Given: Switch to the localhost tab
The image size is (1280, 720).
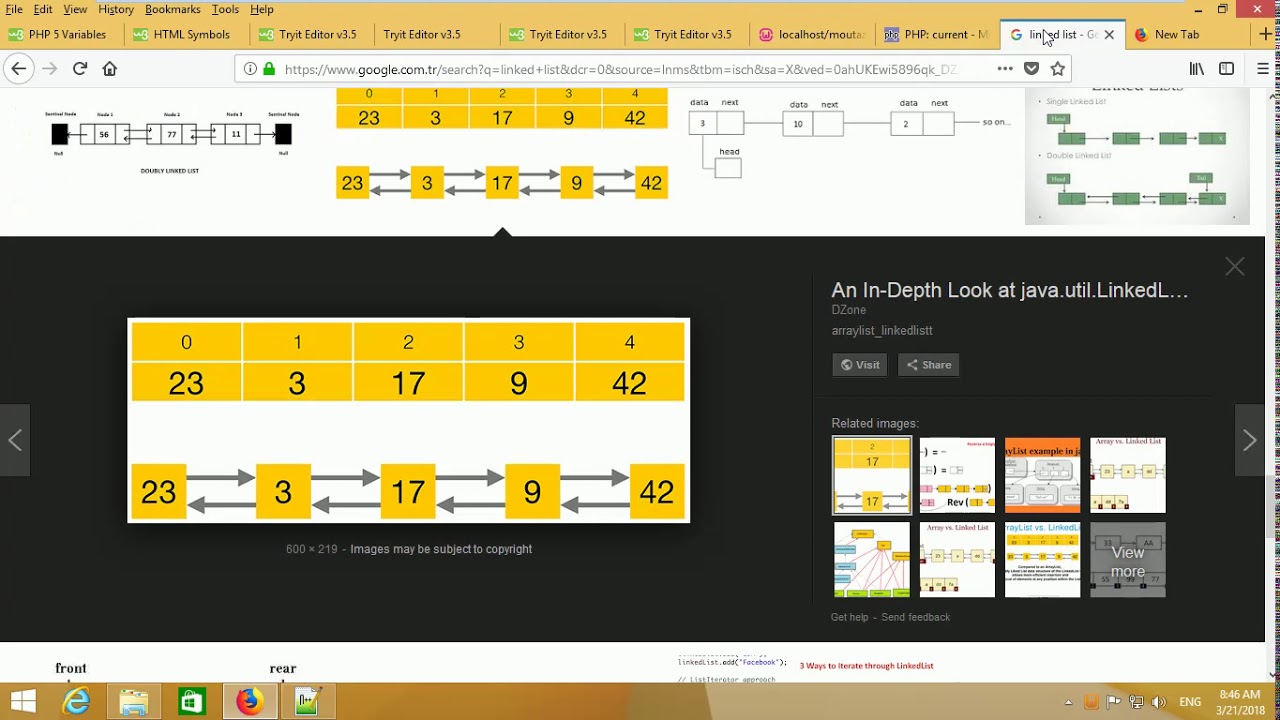Looking at the screenshot, I should point(814,34).
